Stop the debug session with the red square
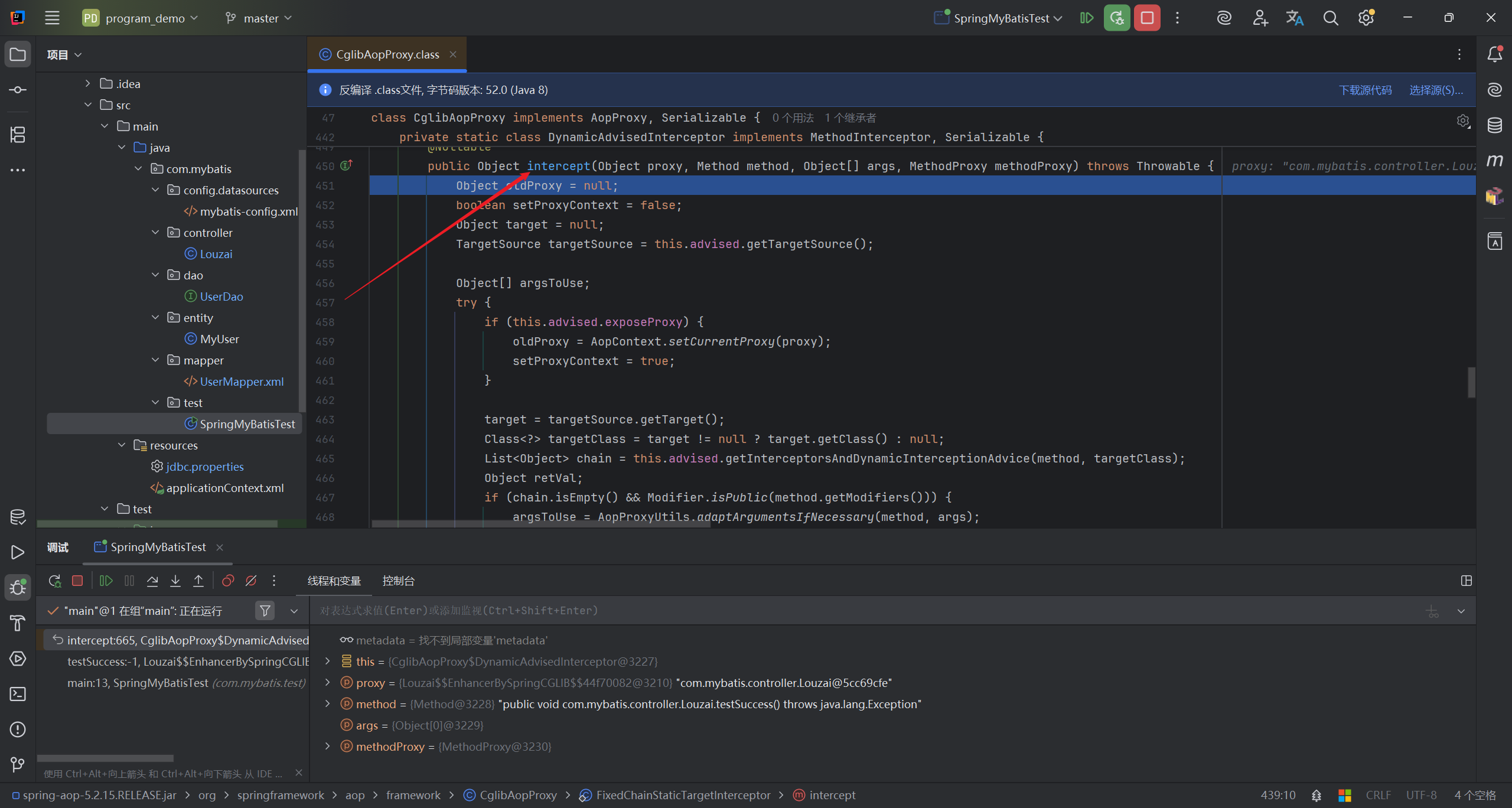 77,581
